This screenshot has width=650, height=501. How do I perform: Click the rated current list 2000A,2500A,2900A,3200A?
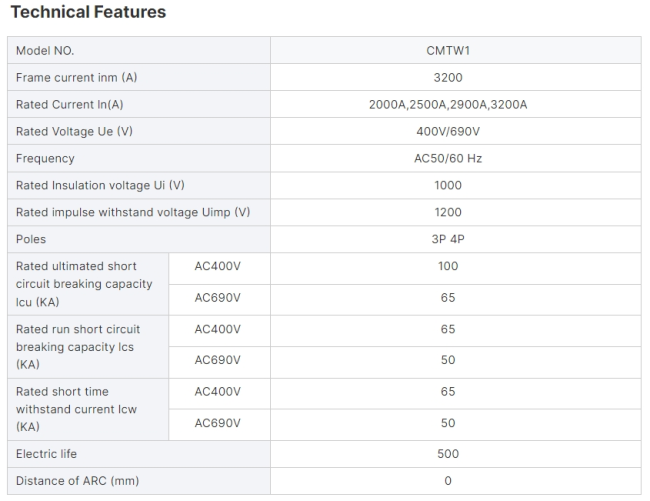pyautogui.click(x=448, y=104)
